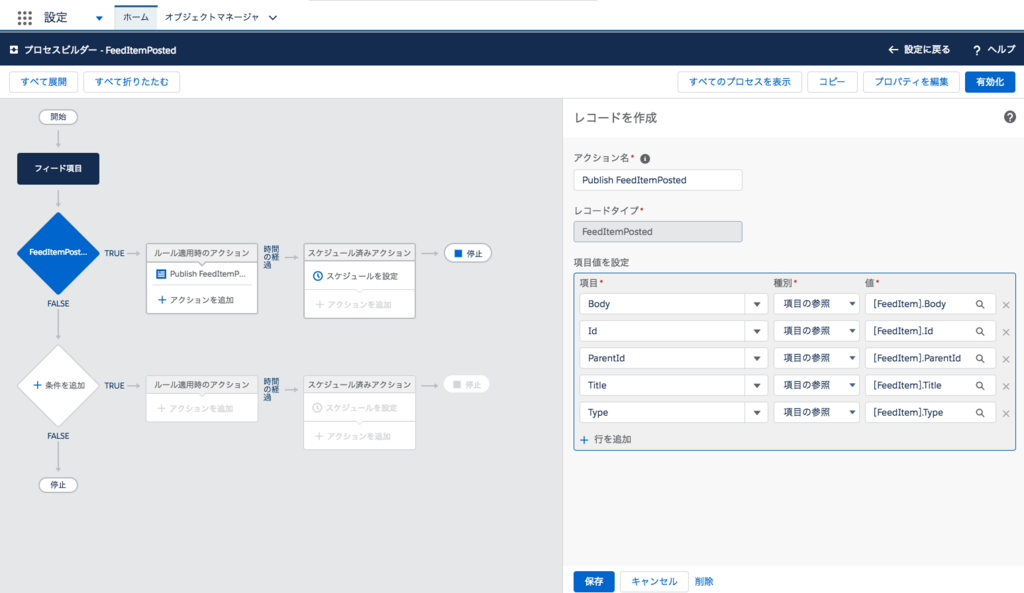The image size is (1024, 593).
Task: Click the [FeedItem].Title value field
Action: (930, 385)
